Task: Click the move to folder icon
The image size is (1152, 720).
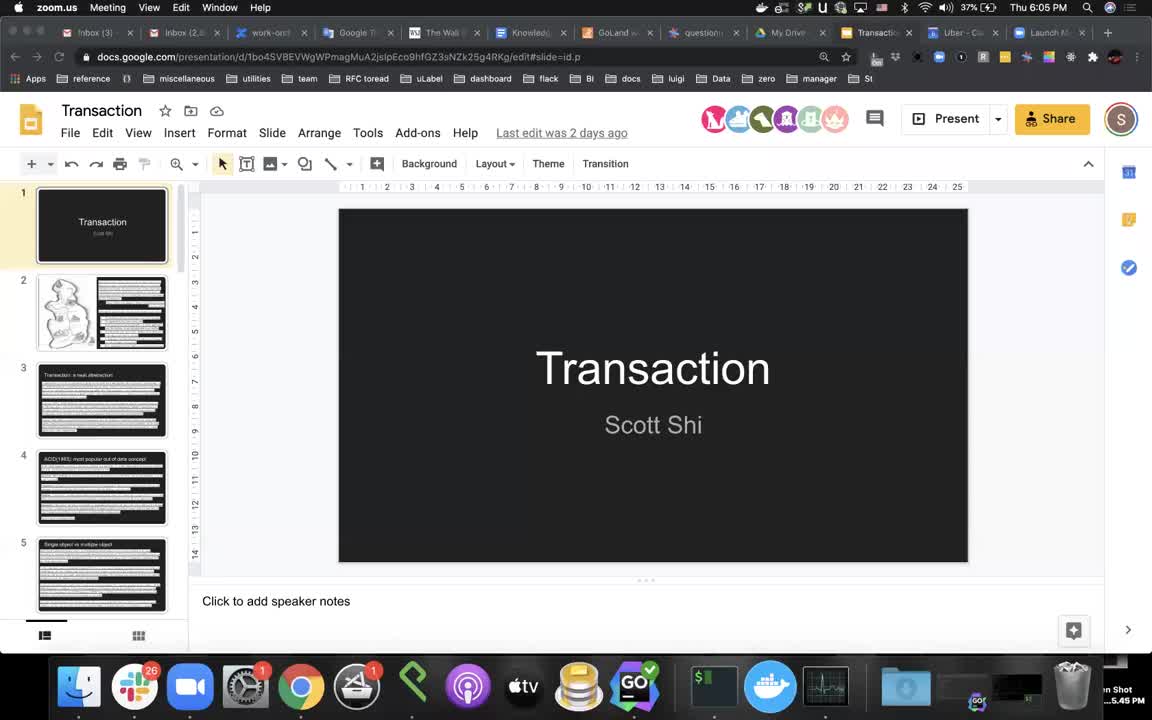Action: 191,111
